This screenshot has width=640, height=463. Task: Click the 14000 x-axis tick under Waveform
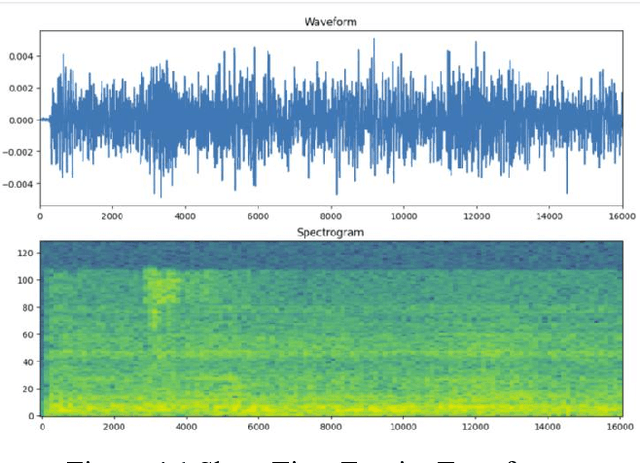[x=549, y=216]
